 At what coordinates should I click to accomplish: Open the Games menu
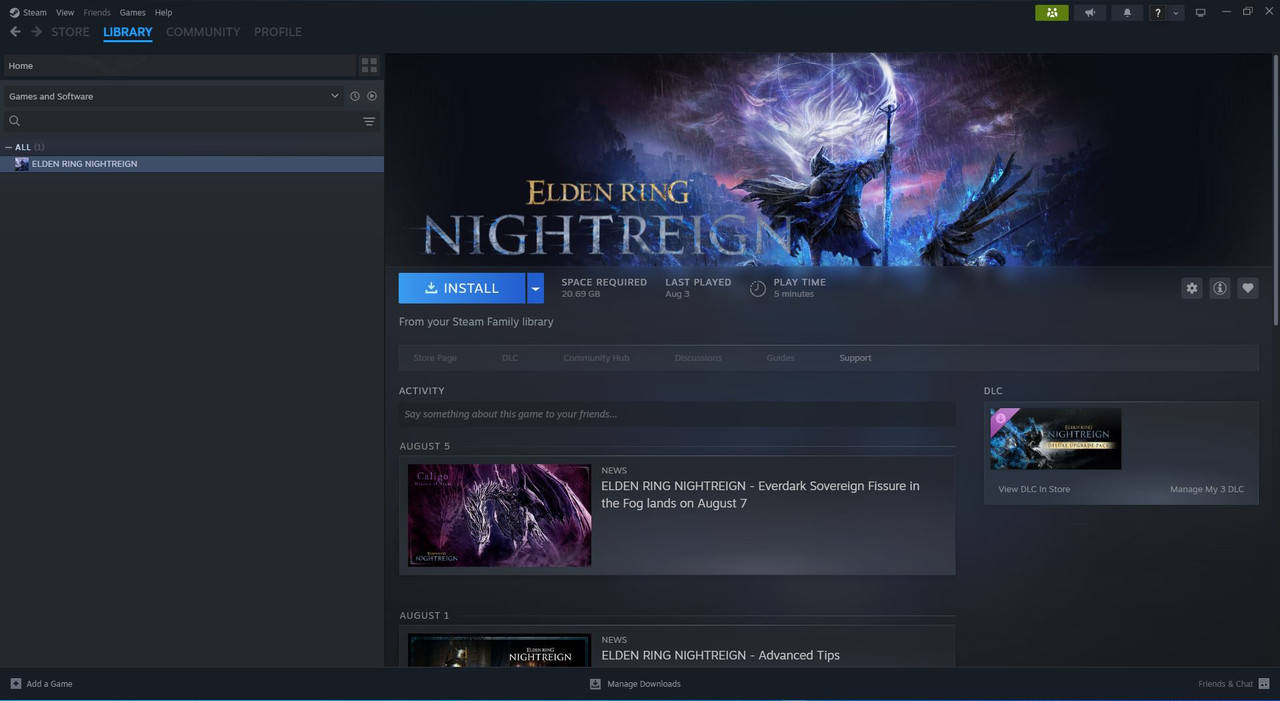(132, 12)
